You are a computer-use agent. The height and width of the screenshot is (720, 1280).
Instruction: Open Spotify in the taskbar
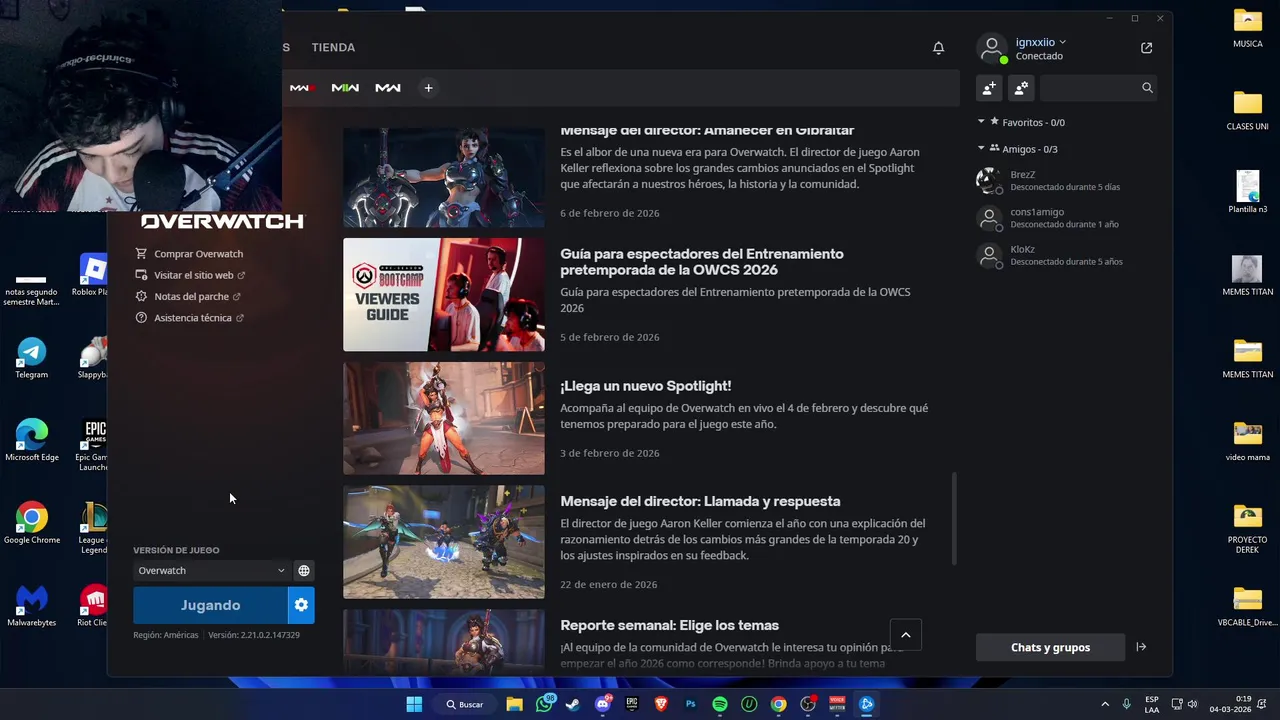point(719,704)
